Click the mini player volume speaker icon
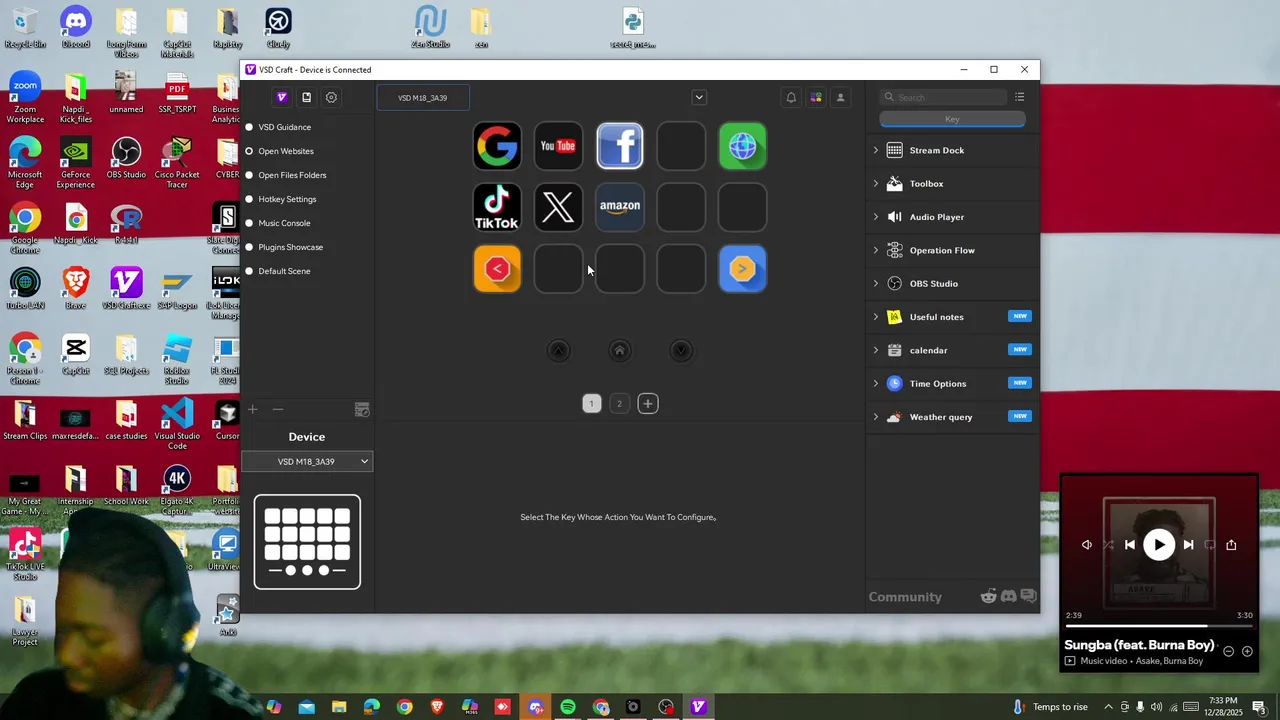This screenshot has width=1280, height=720. click(x=1087, y=545)
